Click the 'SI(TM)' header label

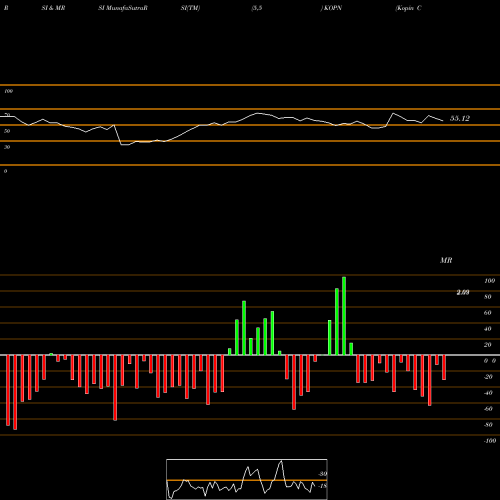click(190, 8)
